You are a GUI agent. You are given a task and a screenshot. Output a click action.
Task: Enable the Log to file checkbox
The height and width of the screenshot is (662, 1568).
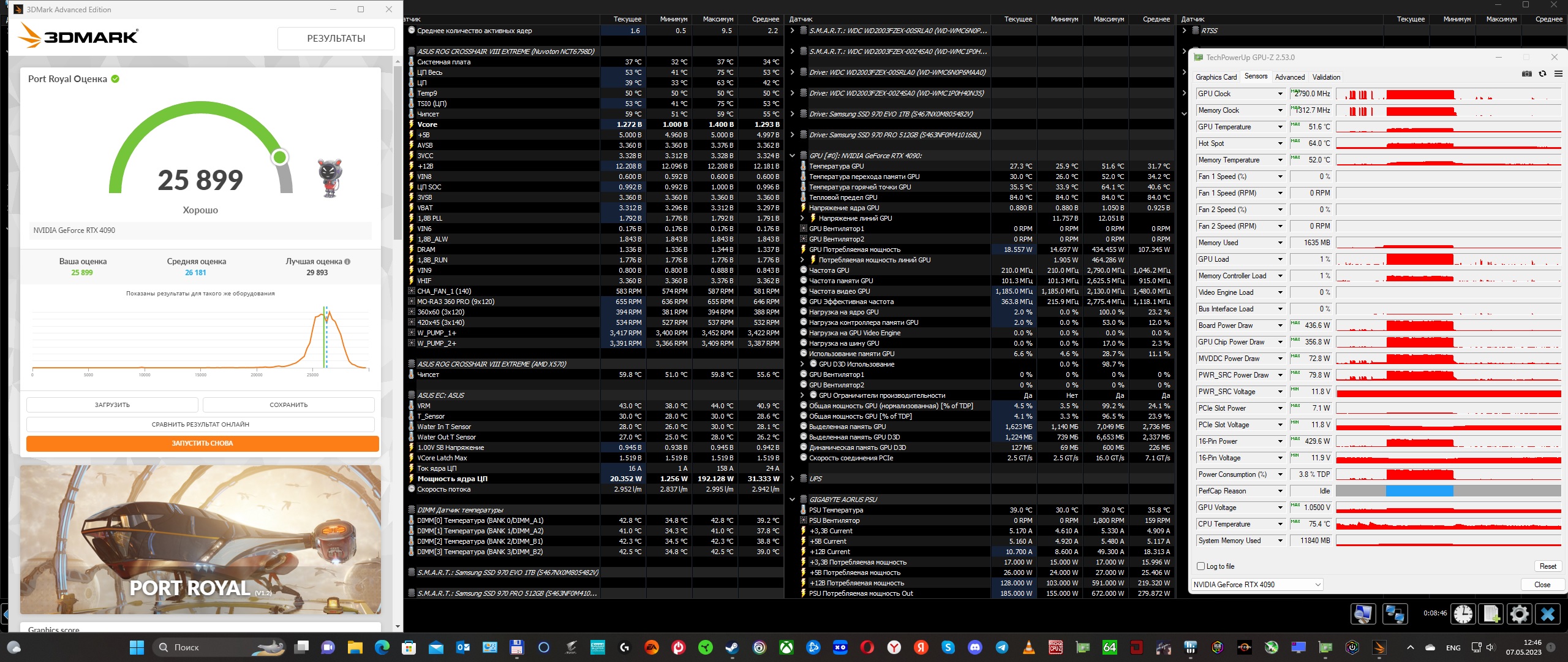[1200, 566]
